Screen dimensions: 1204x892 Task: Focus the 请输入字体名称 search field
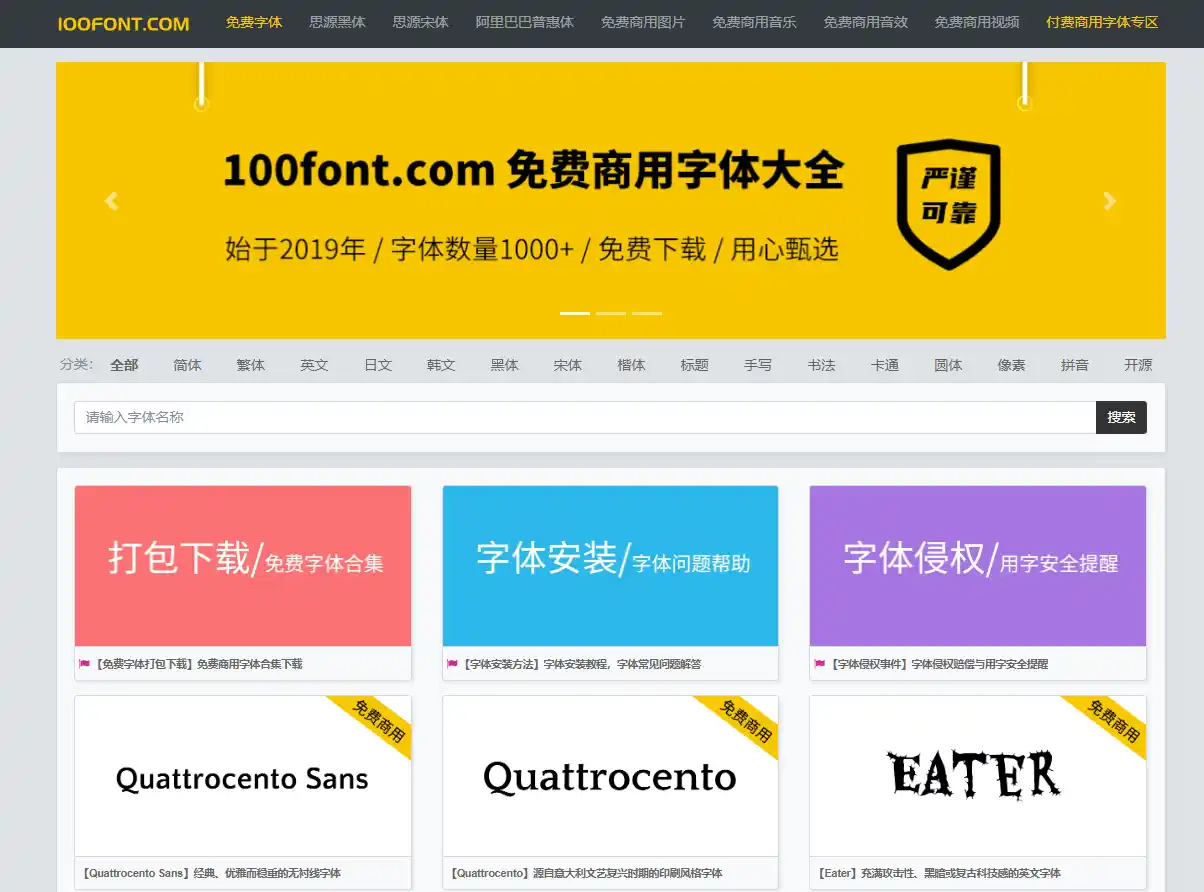tap(585, 417)
